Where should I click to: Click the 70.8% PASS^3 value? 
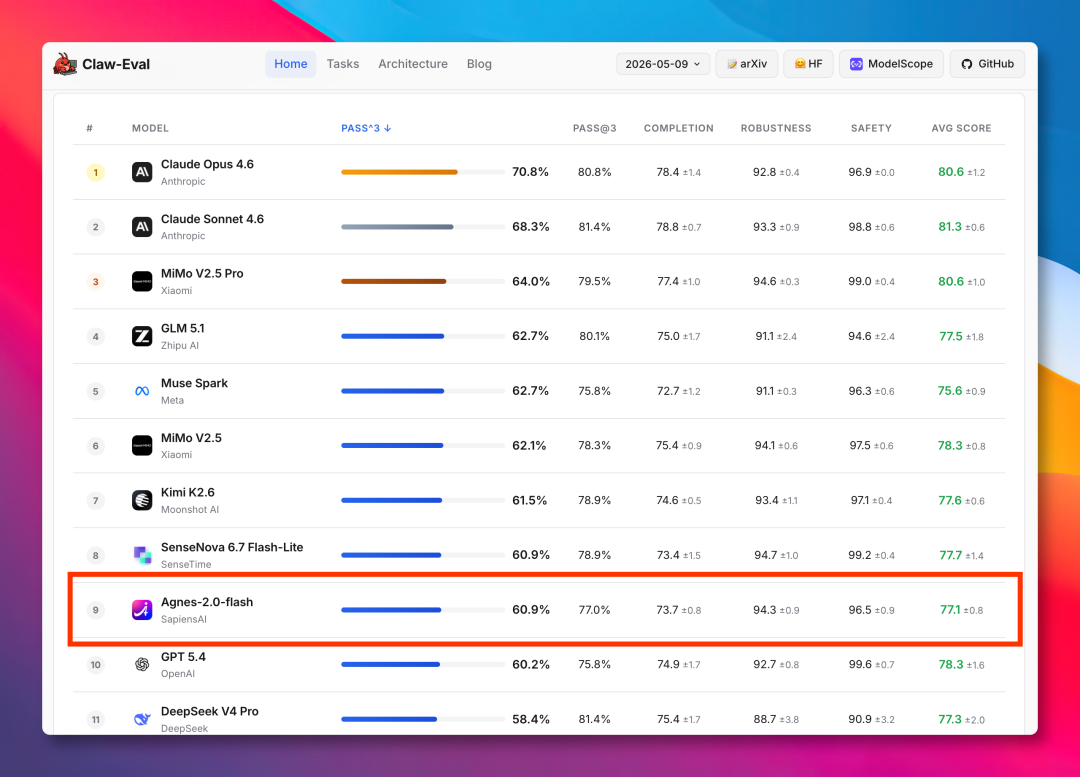tap(530, 172)
